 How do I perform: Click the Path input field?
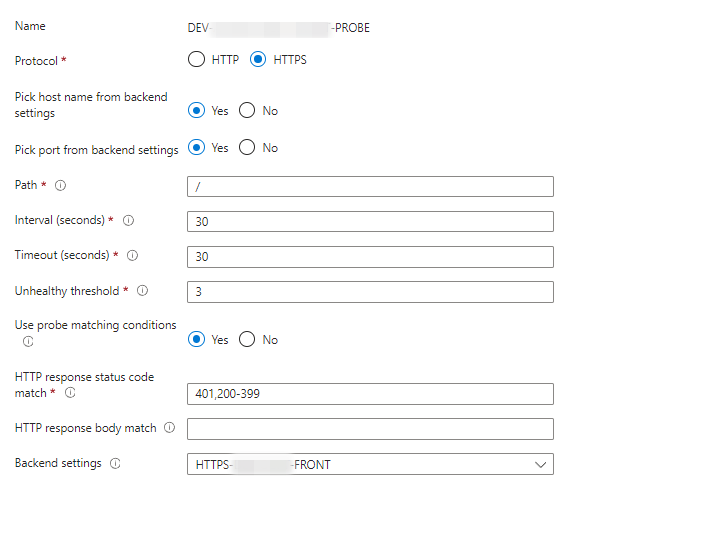(370, 186)
